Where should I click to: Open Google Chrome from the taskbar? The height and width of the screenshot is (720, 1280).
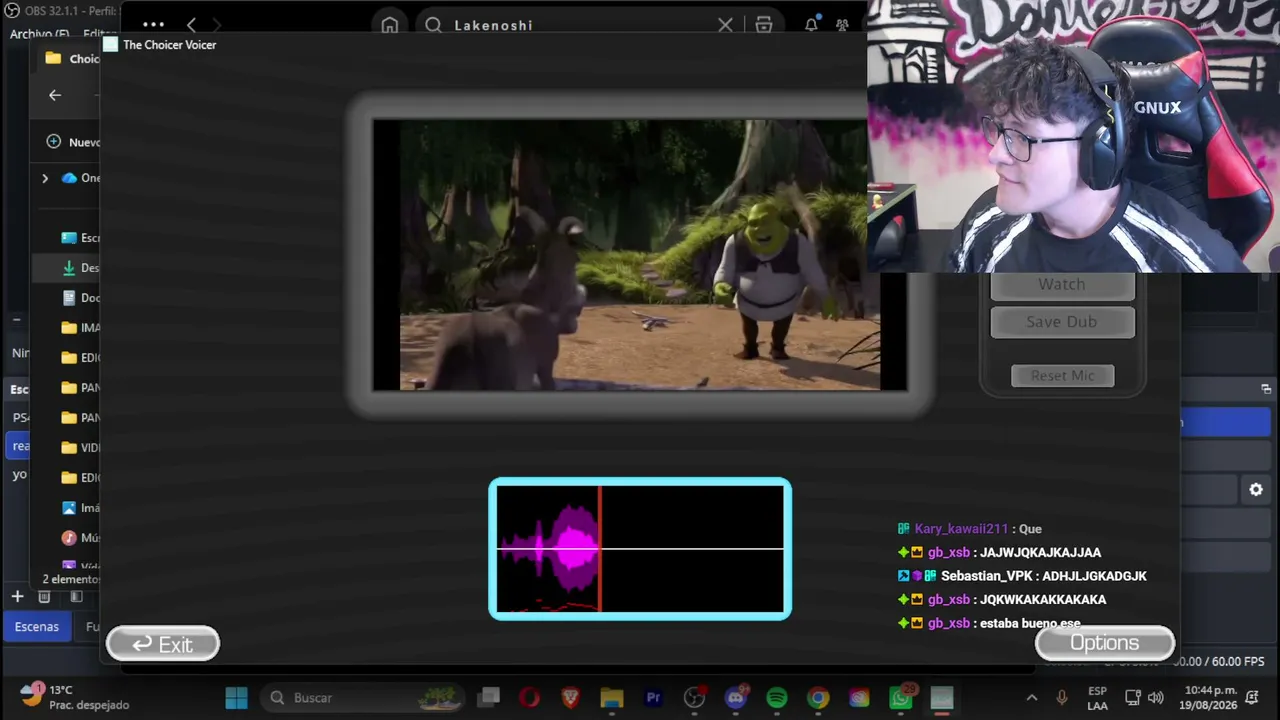pos(818,698)
